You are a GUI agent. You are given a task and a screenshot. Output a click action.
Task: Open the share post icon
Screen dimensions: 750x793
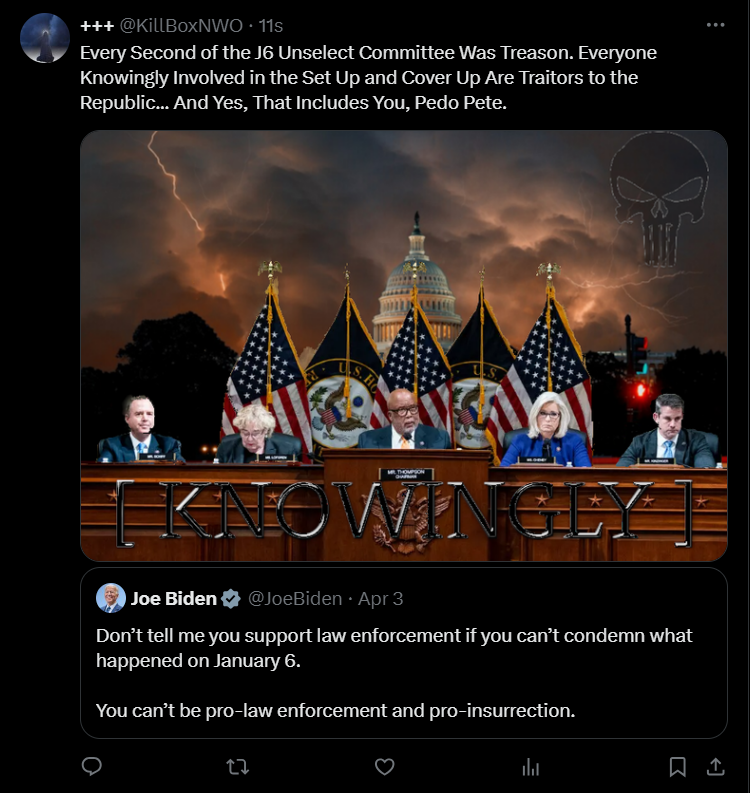click(715, 767)
